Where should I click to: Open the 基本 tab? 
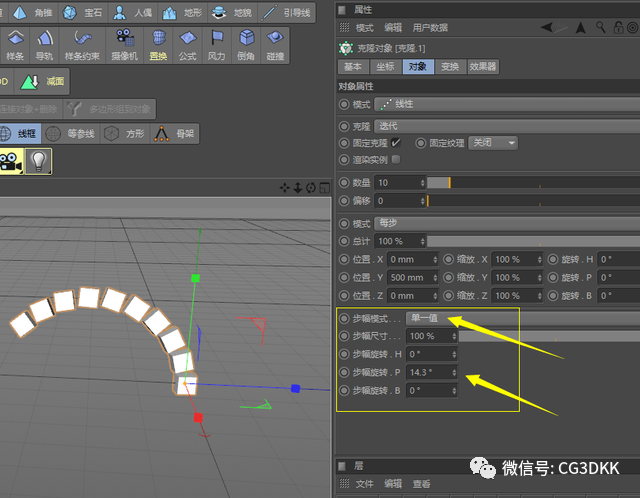point(353,67)
